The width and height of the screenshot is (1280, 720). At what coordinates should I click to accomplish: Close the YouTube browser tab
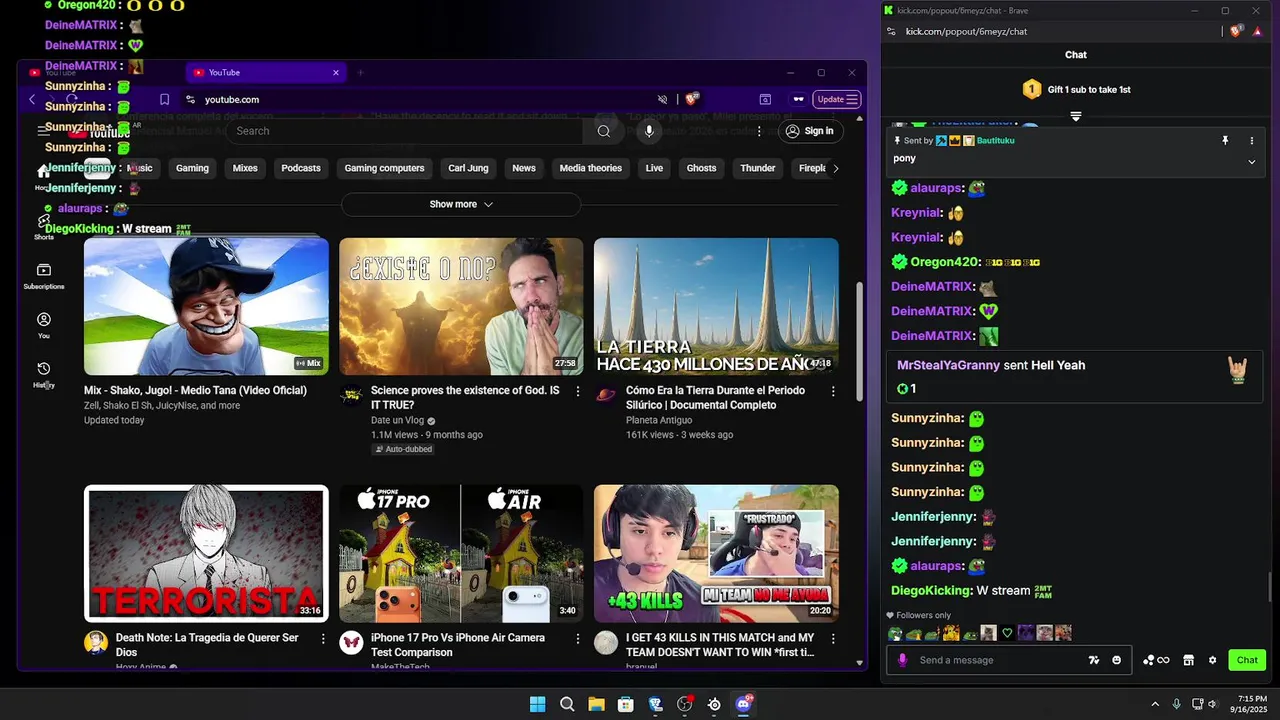(x=336, y=72)
